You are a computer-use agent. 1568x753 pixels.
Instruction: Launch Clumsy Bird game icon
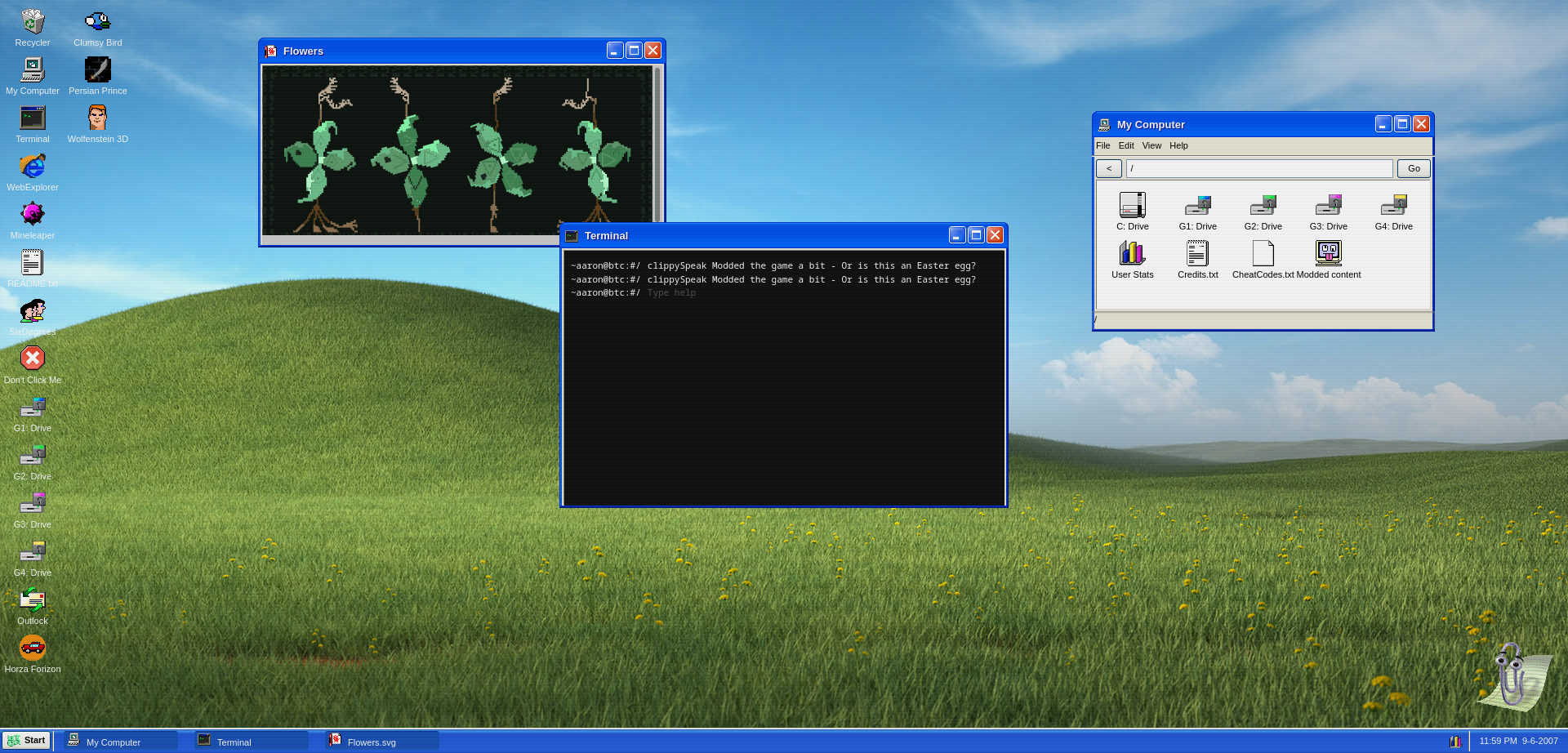[x=98, y=28]
